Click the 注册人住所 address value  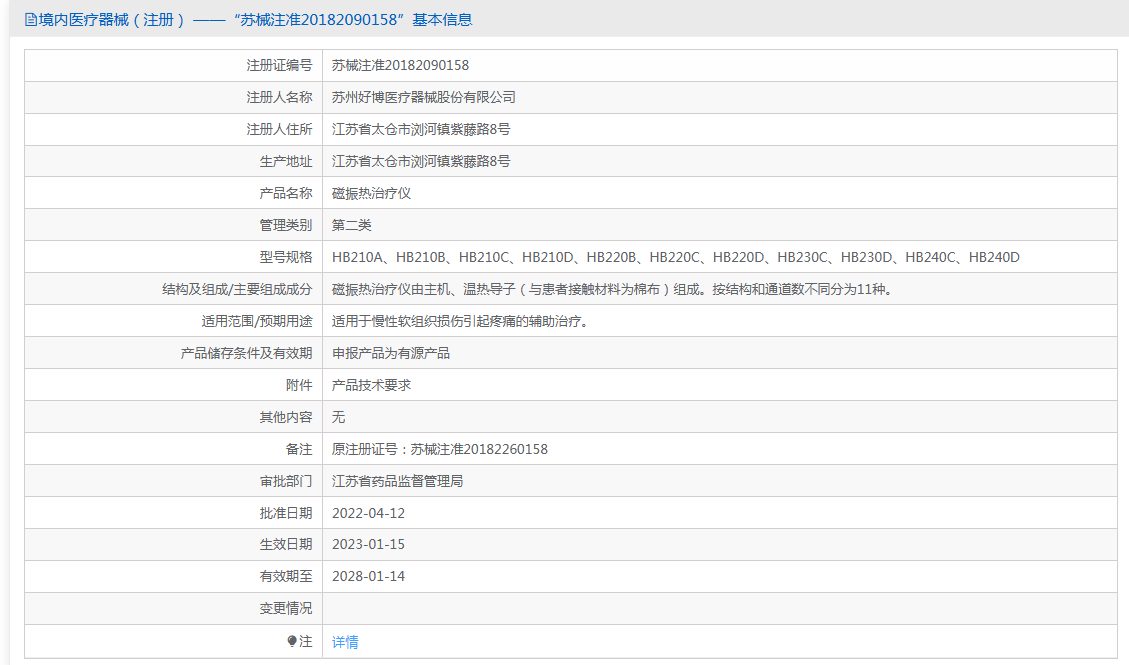pyautogui.click(x=420, y=130)
